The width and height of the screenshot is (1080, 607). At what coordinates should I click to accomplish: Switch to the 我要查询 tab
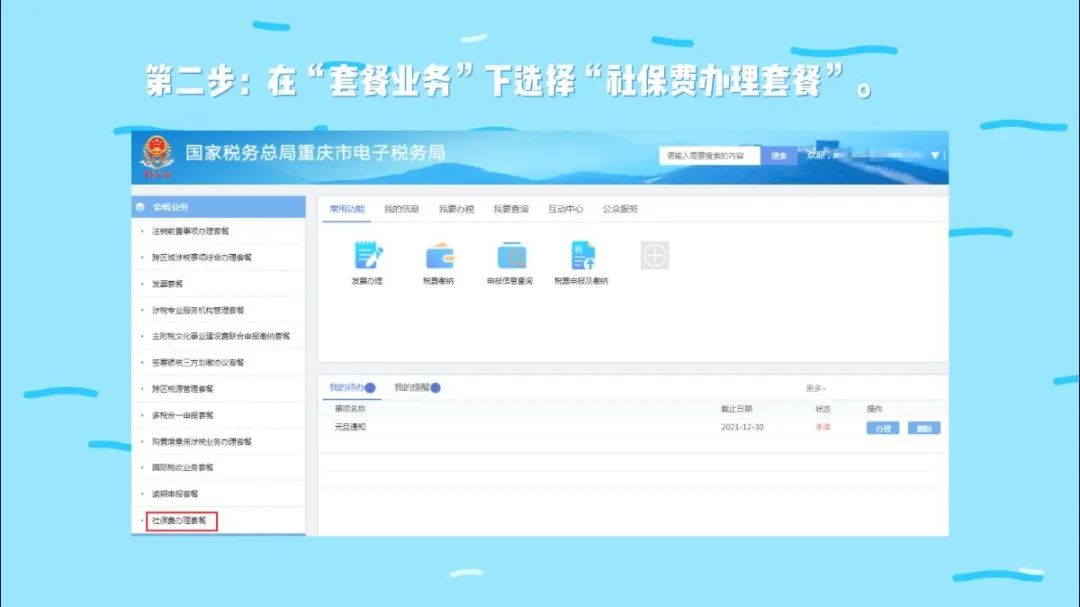click(510, 209)
